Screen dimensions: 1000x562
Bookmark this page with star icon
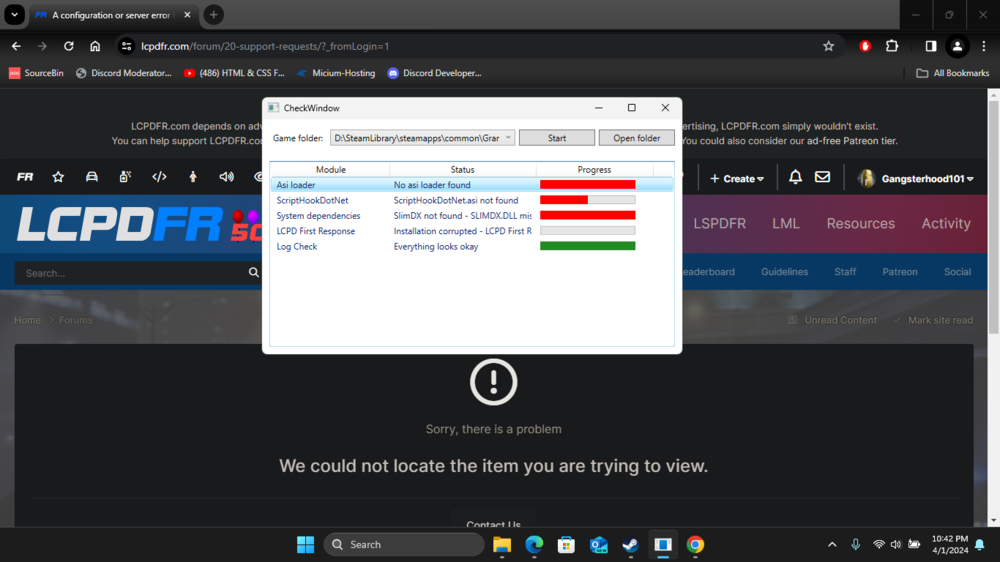[x=828, y=46]
